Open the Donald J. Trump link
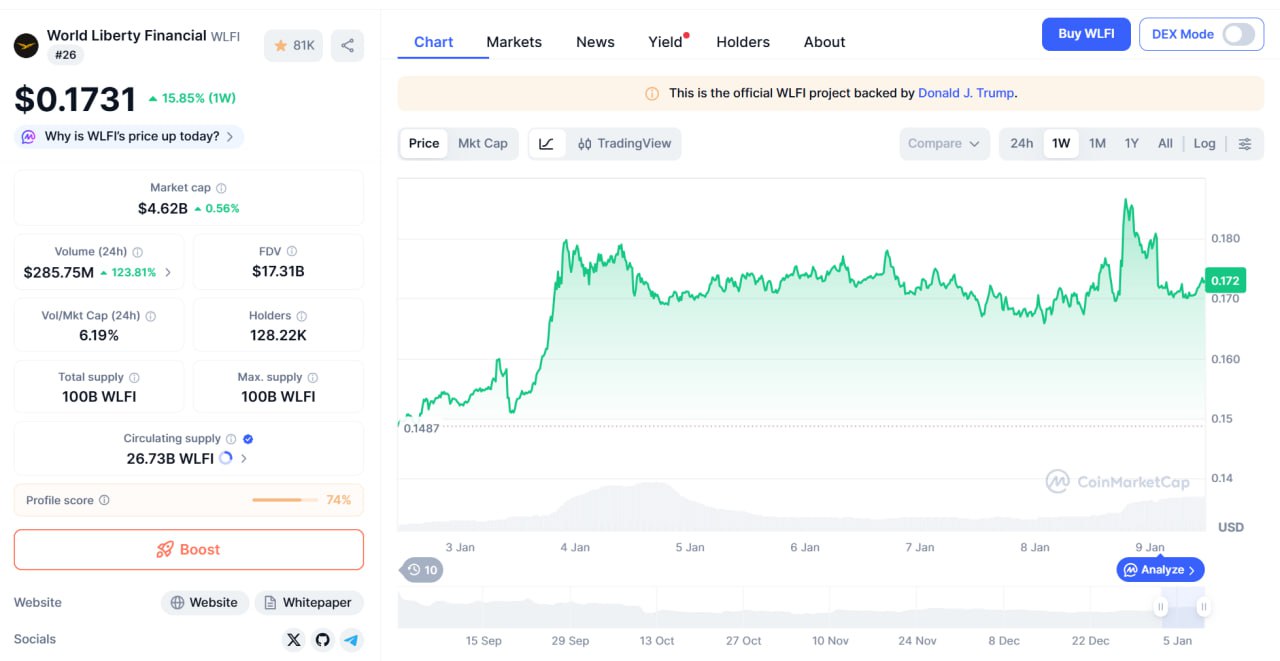Image resolution: width=1280 pixels, height=661 pixels. pos(965,93)
